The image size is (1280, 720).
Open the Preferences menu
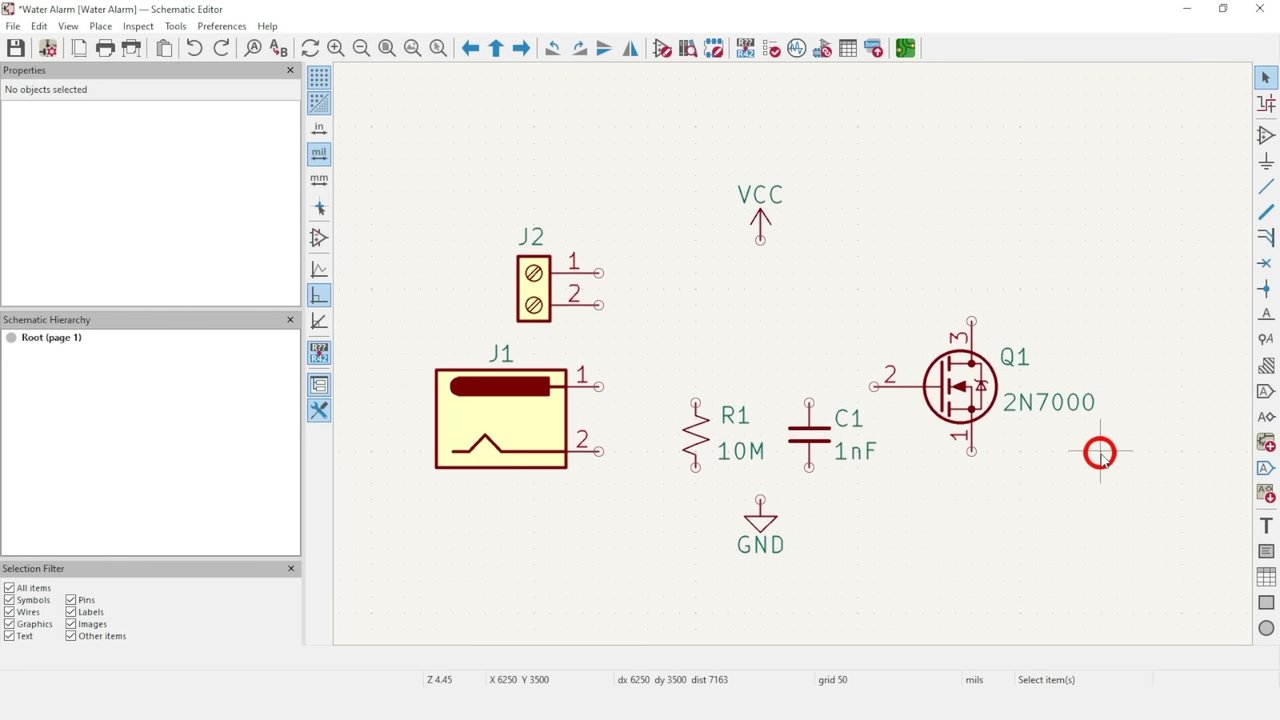pyautogui.click(x=221, y=26)
